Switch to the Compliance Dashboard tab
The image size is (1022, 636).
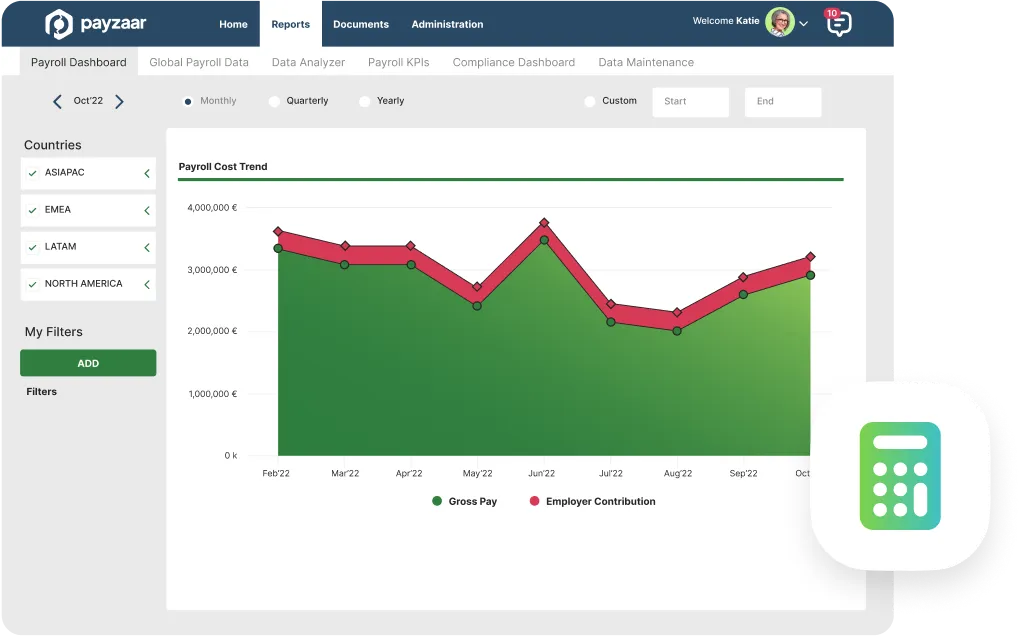tap(513, 62)
